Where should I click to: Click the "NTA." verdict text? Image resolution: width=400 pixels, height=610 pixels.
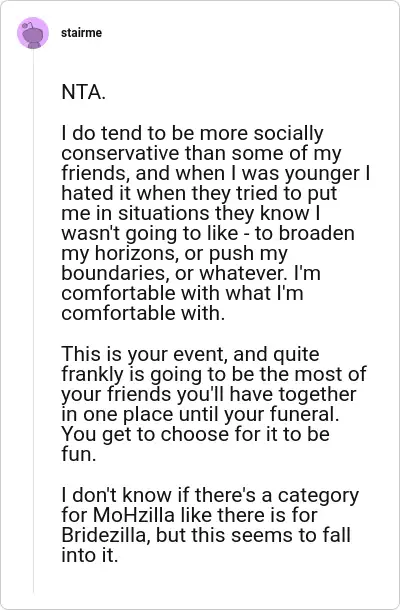click(83, 93)
